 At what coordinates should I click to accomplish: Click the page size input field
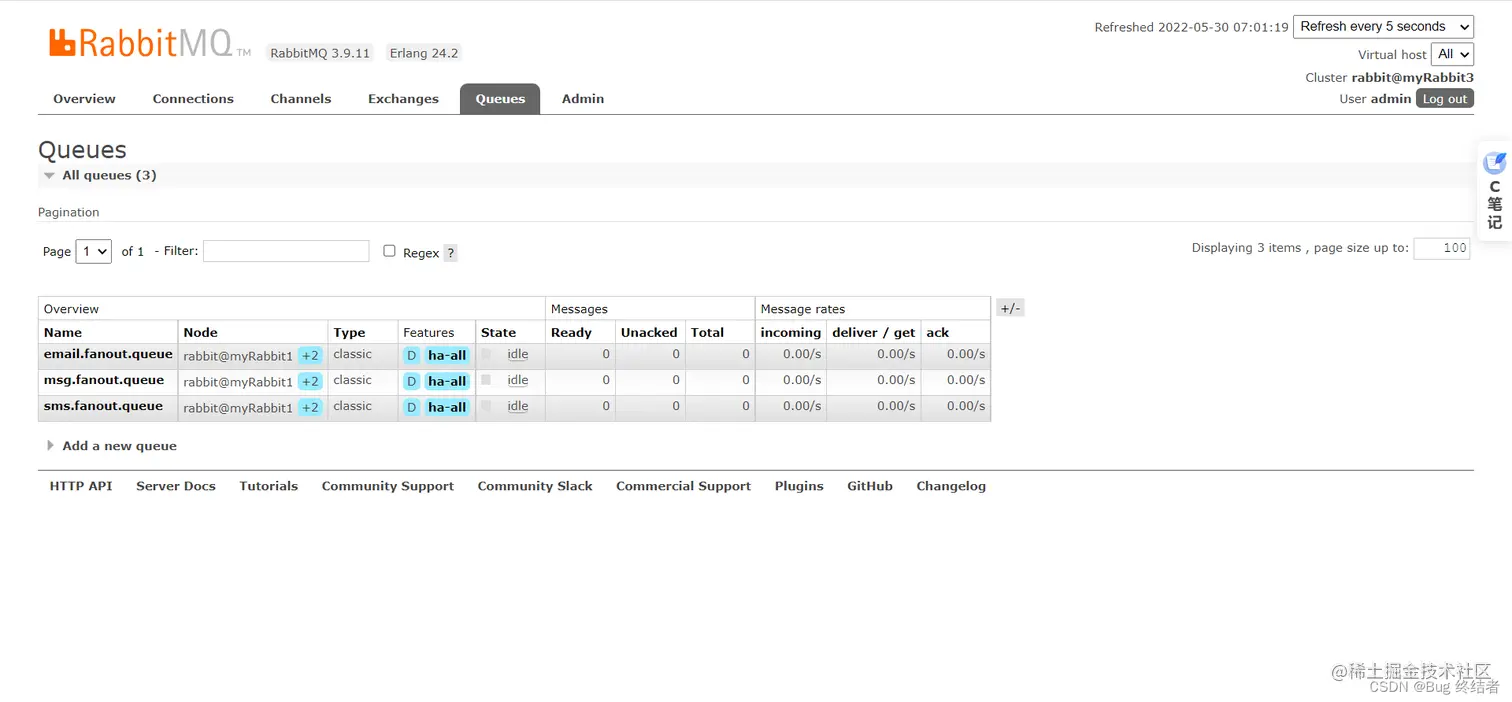[x=1441, y=248]
